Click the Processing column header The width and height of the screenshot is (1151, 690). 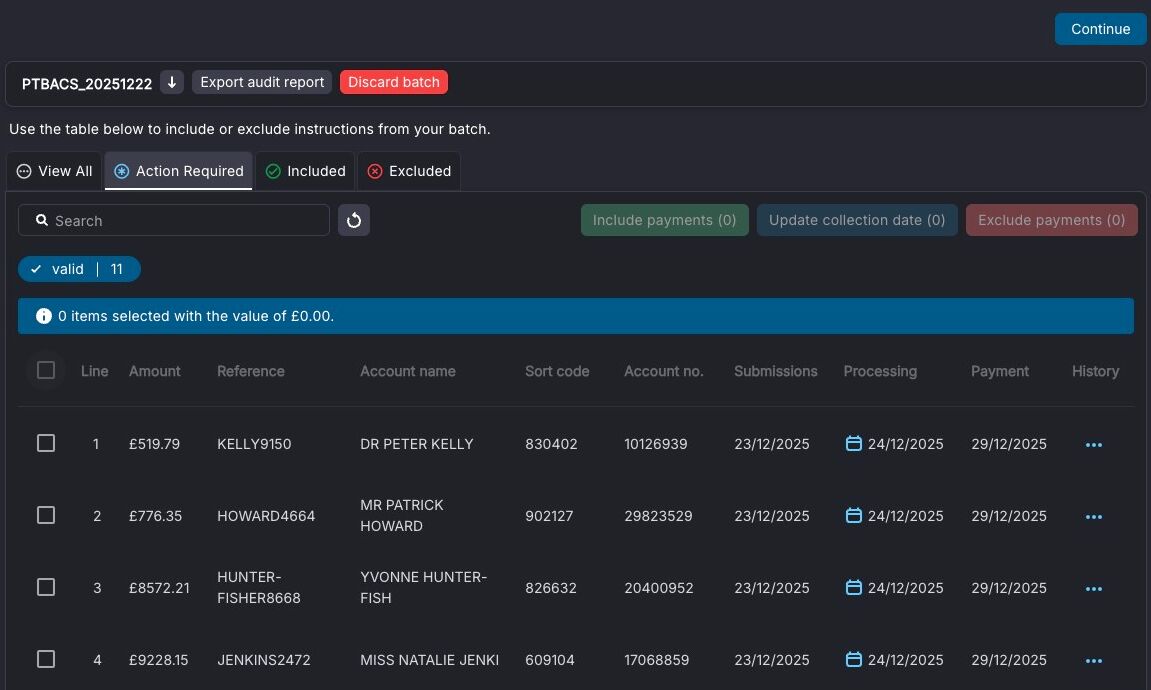[880, 371]
